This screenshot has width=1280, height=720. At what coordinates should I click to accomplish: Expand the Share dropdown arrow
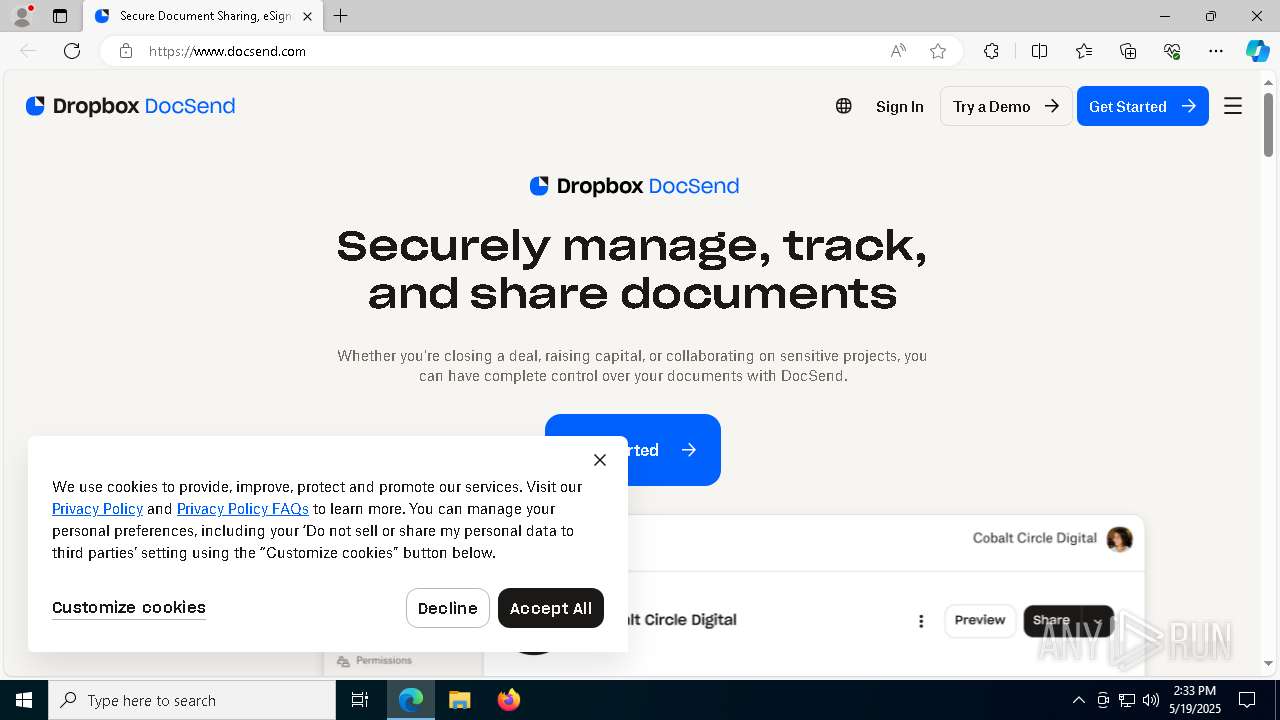[1098, 621]
